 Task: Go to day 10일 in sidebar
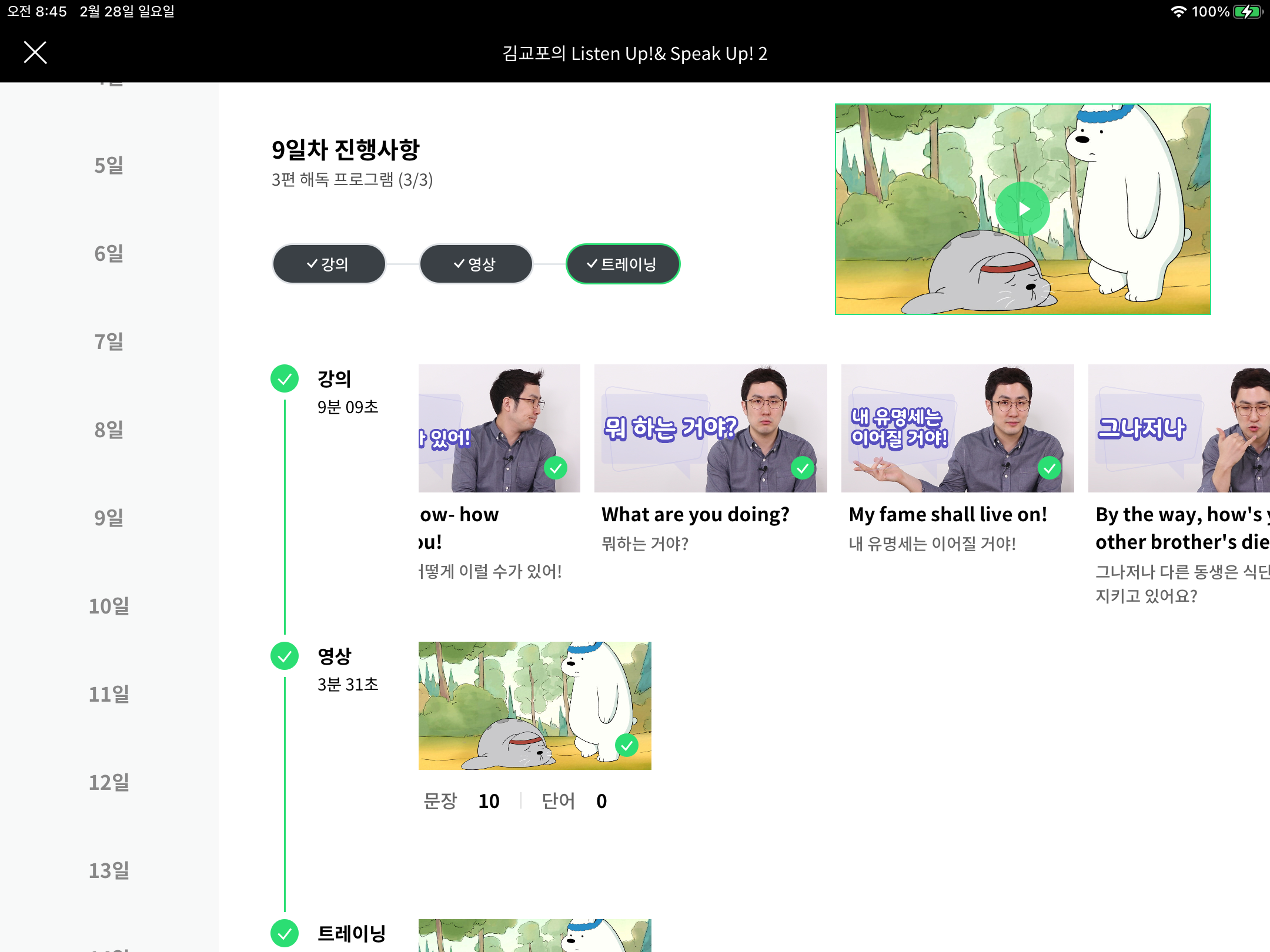(109, 606)
